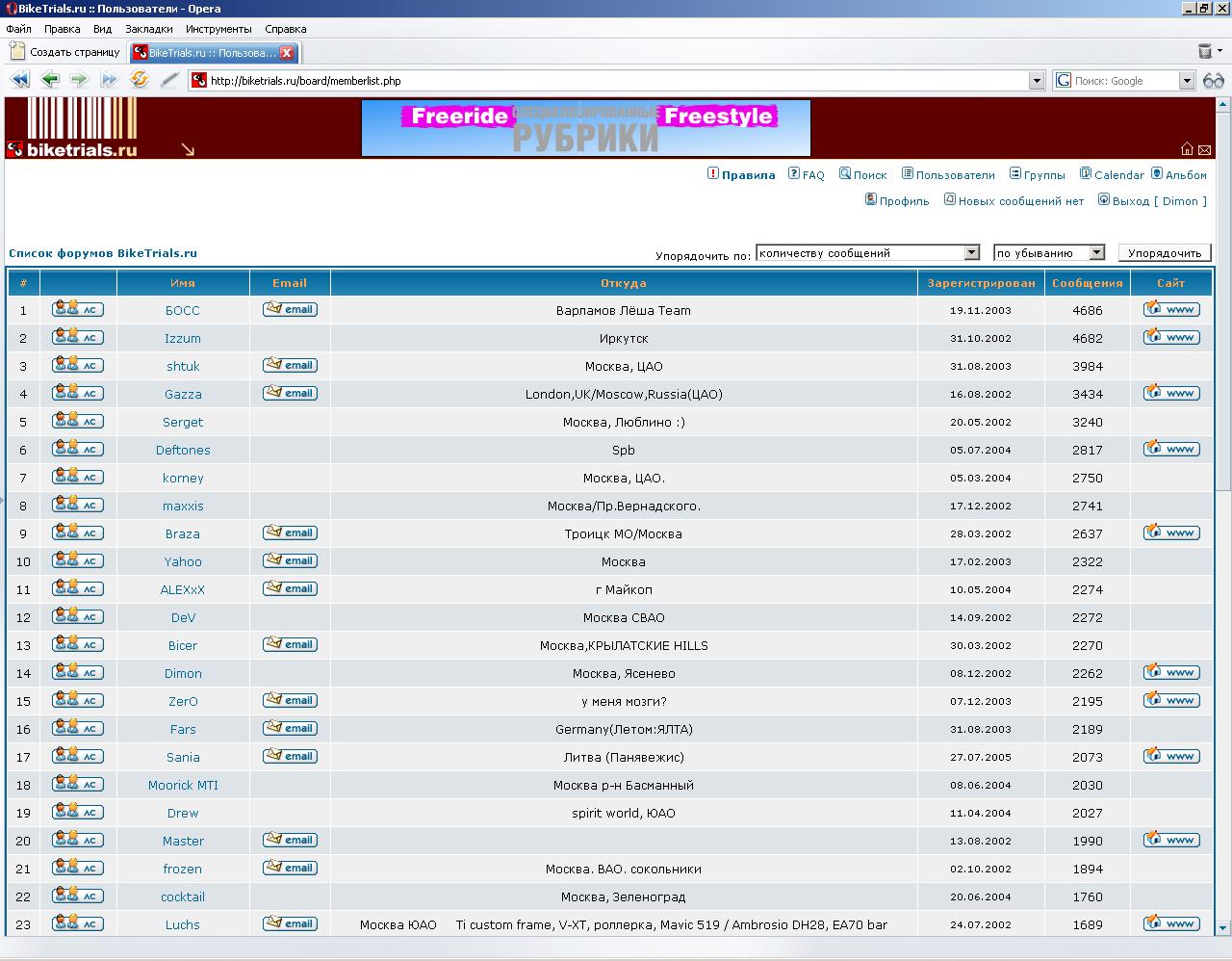Click the Rewind navigation icon
This screenshot has width=1232, height=961.
[x=19, y=80]
